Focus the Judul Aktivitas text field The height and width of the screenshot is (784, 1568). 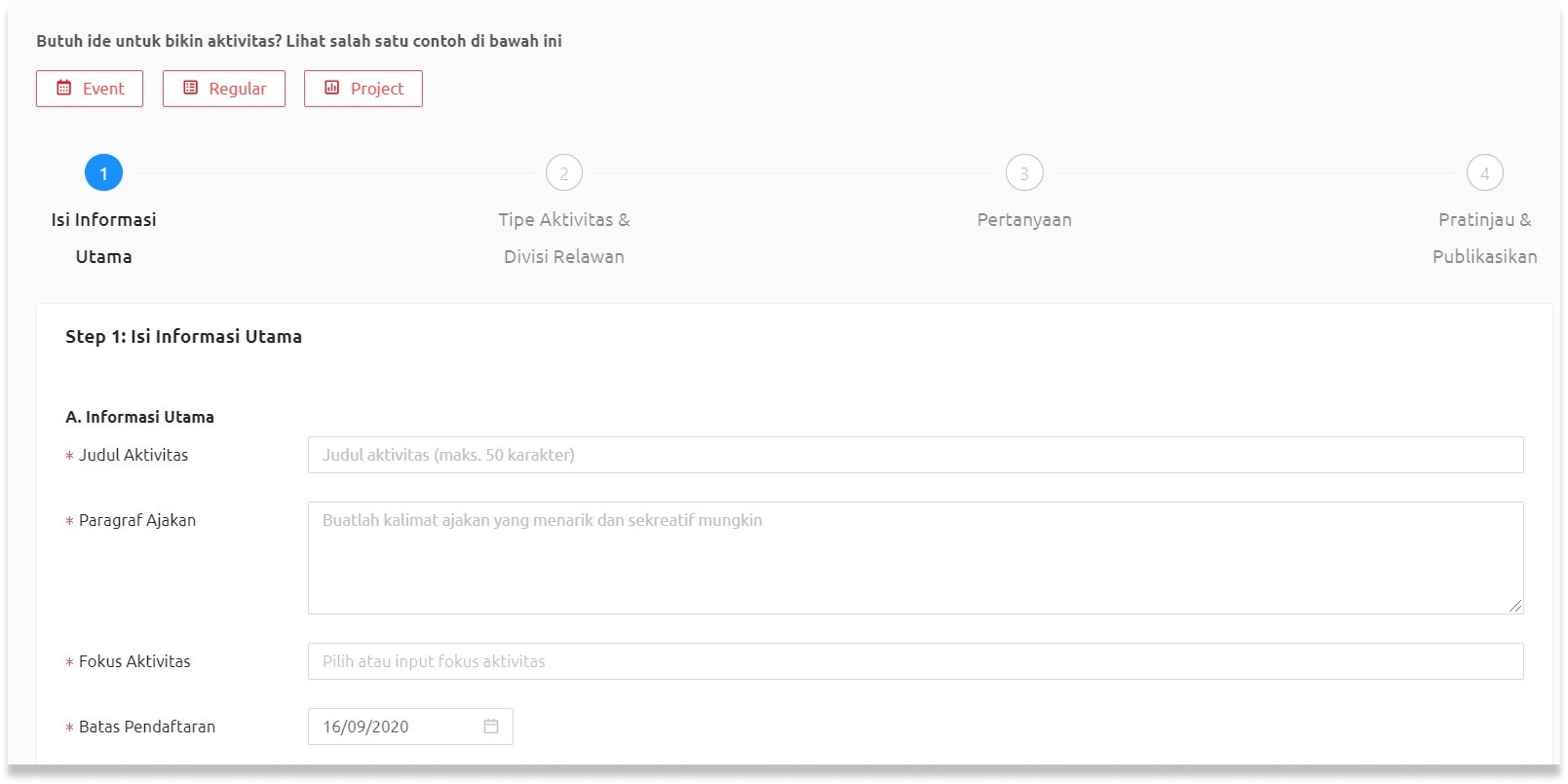(x=915, y=455)
